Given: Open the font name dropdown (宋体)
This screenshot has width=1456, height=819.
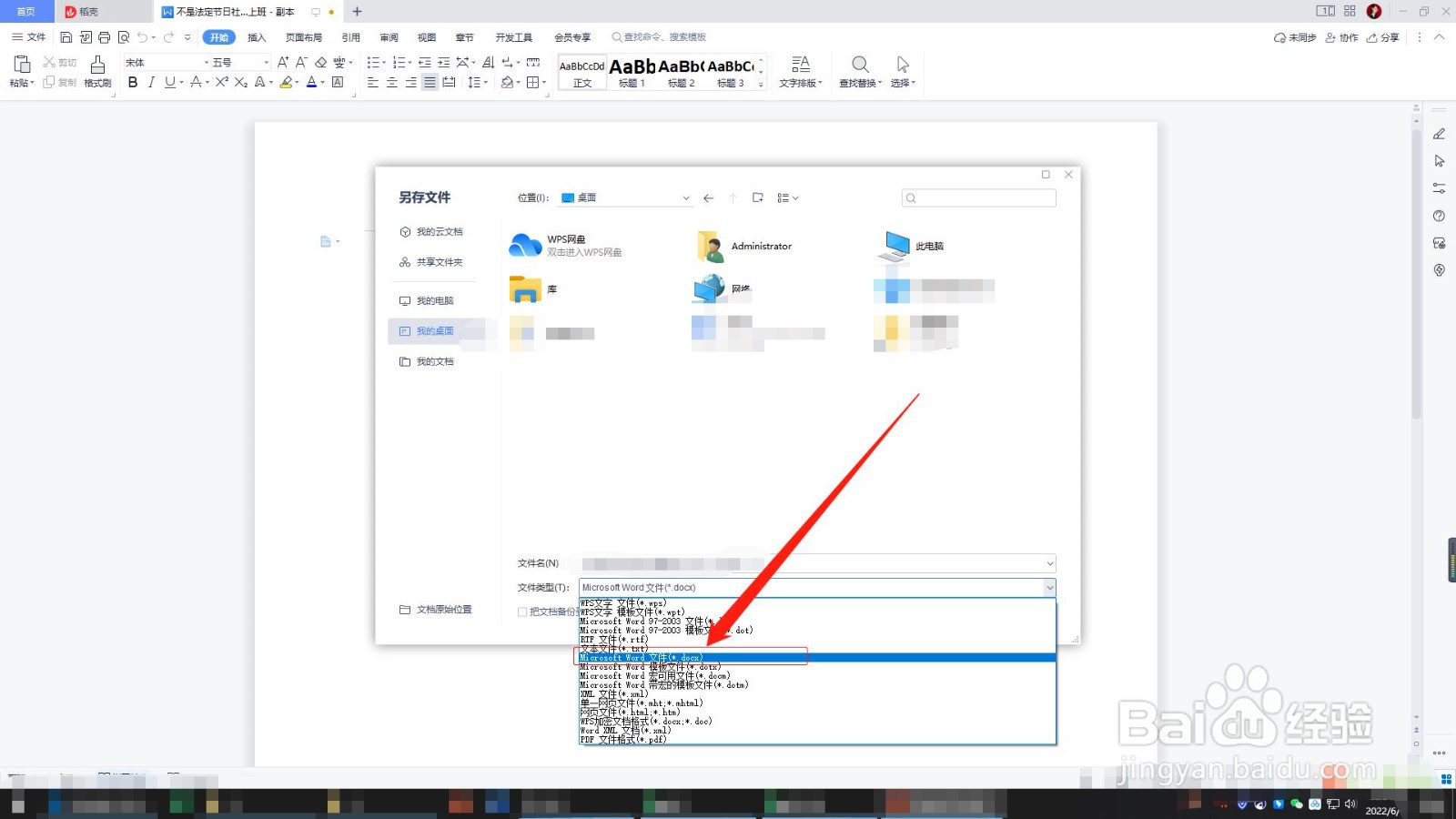Looking at the screenshot, I should pos(206,62).
